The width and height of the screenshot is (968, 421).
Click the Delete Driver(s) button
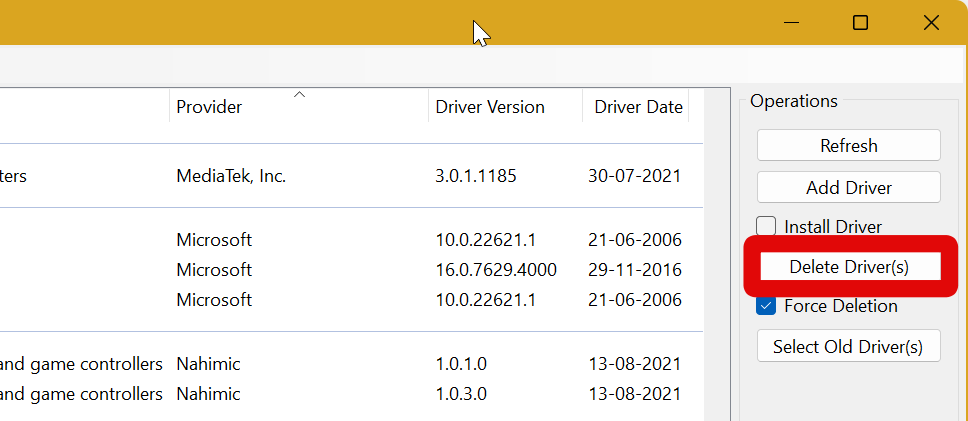coord(848,267)
